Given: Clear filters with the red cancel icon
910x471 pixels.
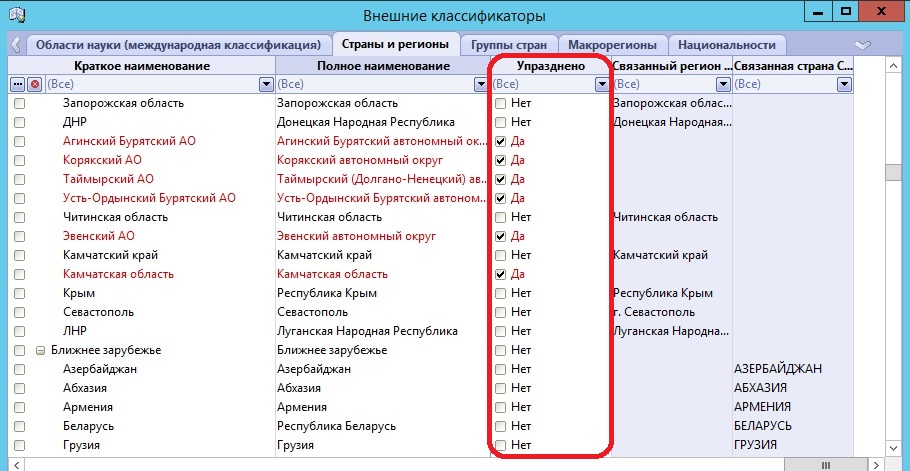Looking at the screenshot, I should tap(35, 84).
